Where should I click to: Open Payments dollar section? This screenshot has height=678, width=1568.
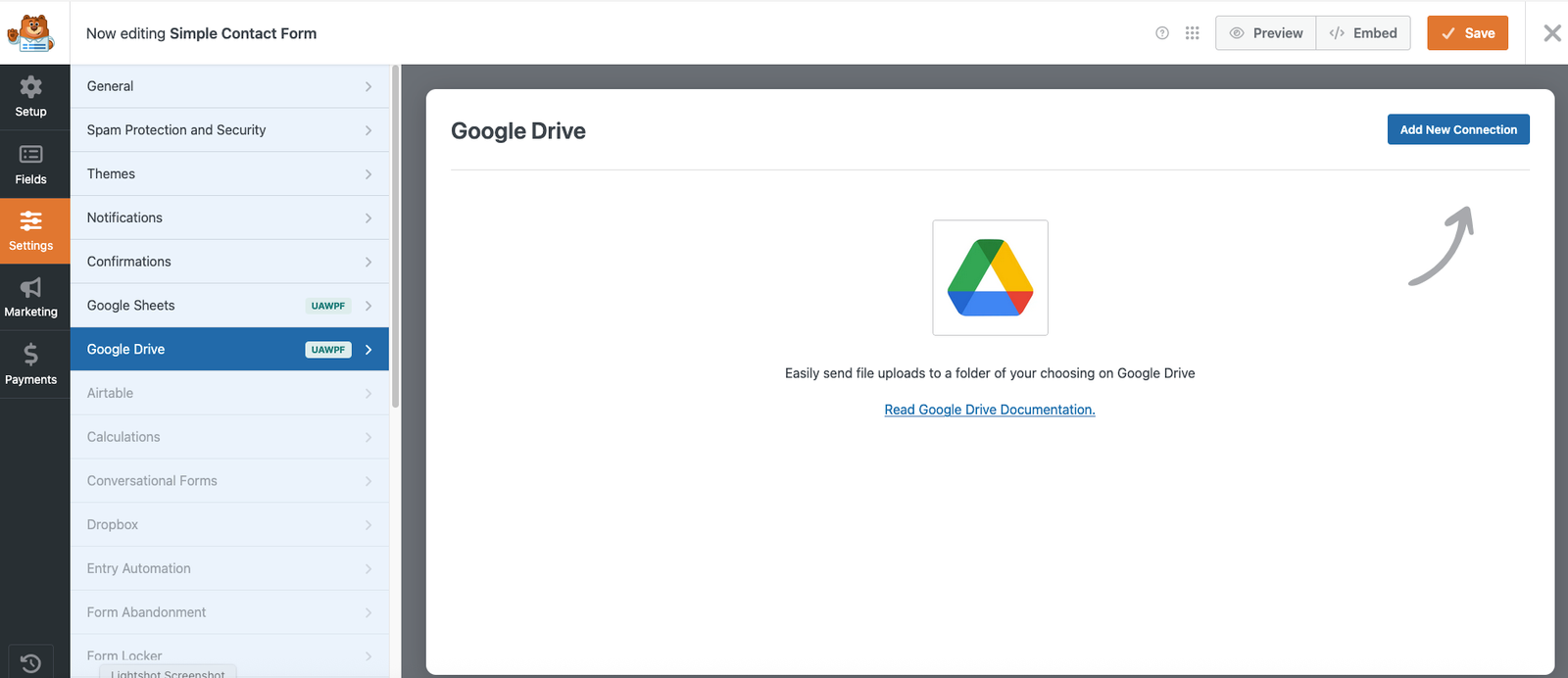[x=31, y=364]
